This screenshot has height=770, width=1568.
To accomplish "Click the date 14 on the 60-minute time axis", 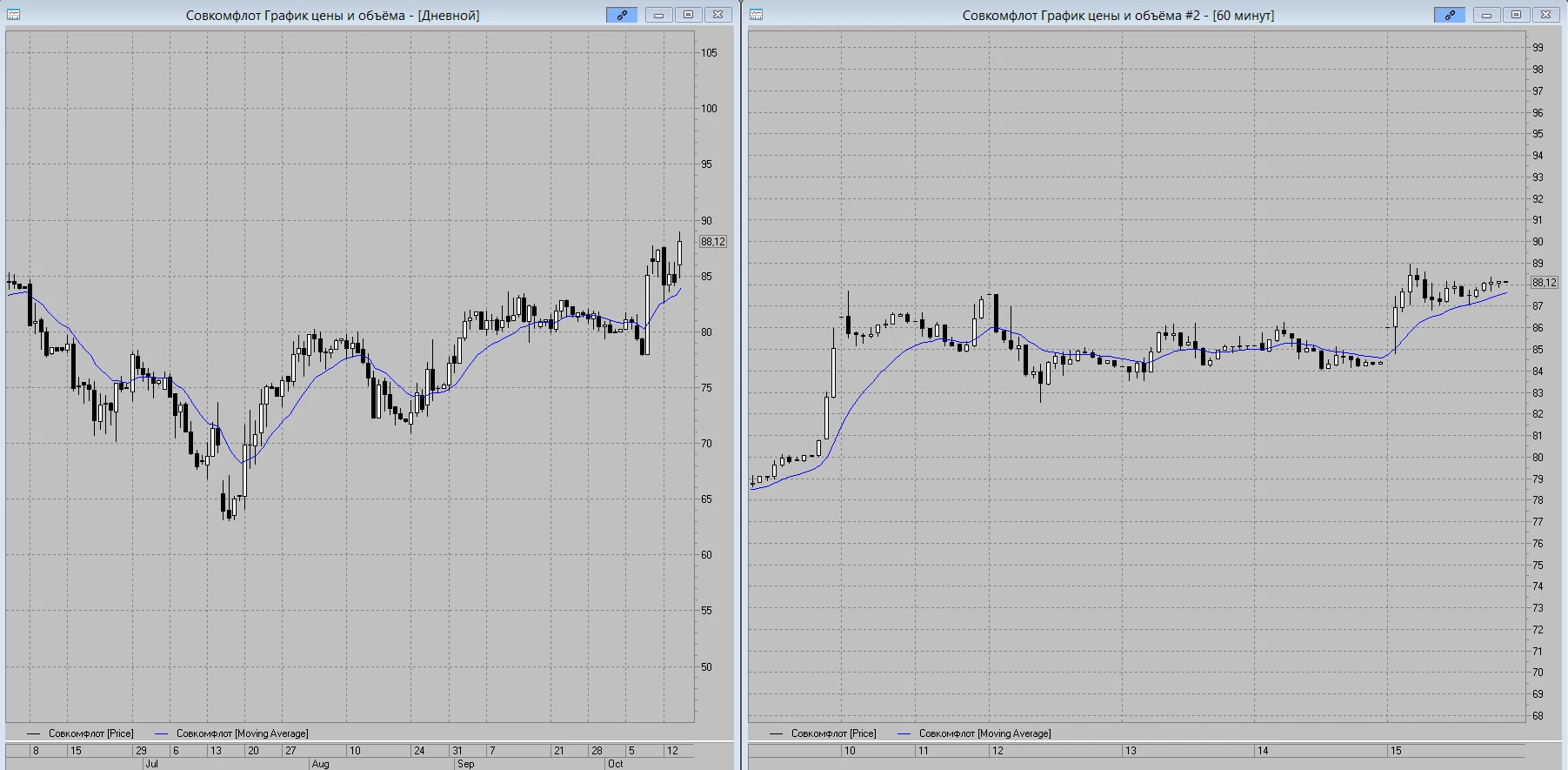I will [x=1263, y=751].
